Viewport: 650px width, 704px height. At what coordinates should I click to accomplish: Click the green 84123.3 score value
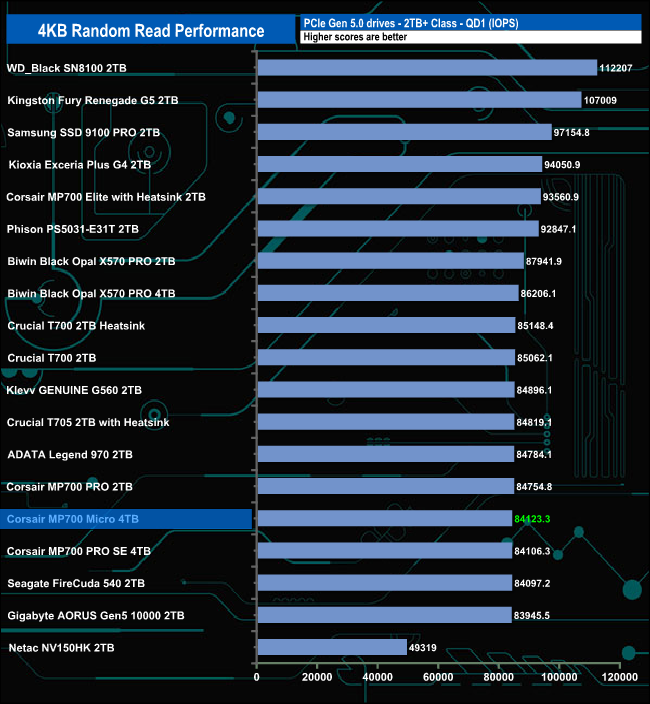point(532,519)
